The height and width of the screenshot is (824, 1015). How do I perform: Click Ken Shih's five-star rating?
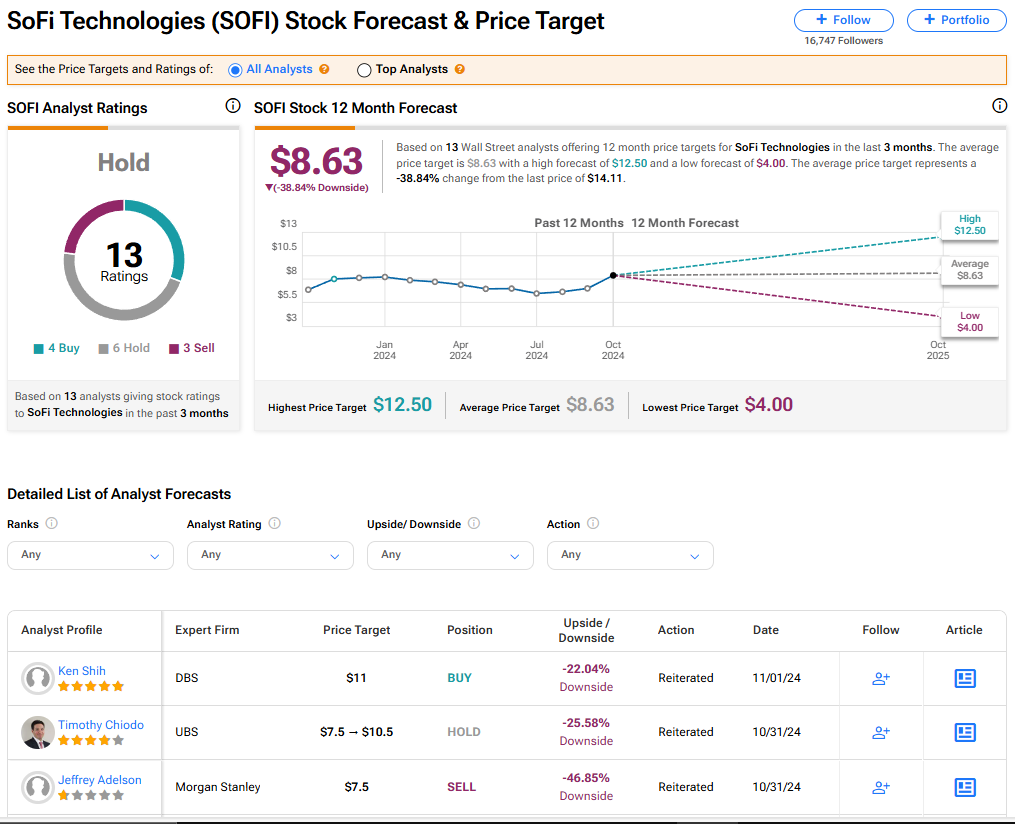91,687
